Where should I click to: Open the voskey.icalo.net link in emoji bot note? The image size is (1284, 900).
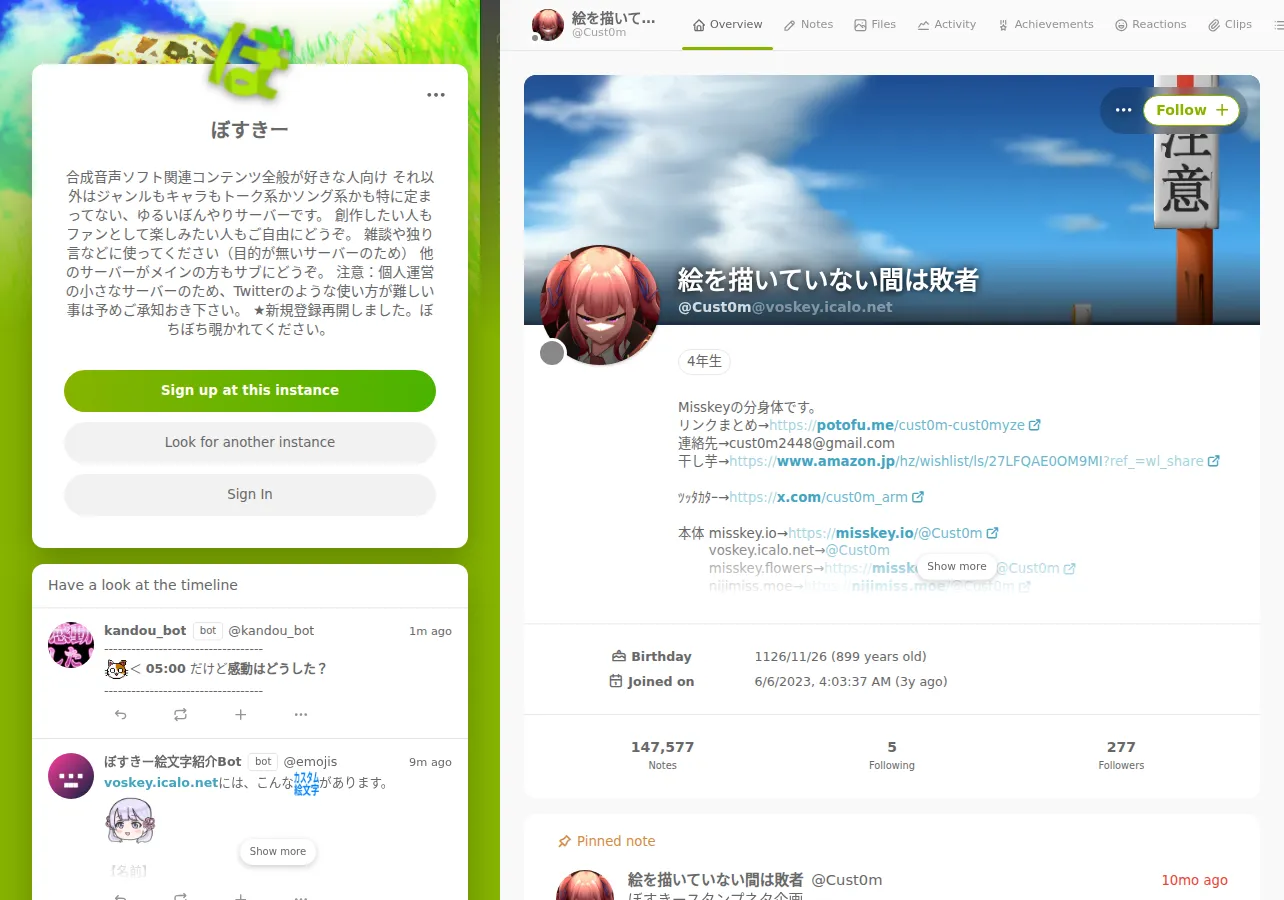[x=161, y=783]
